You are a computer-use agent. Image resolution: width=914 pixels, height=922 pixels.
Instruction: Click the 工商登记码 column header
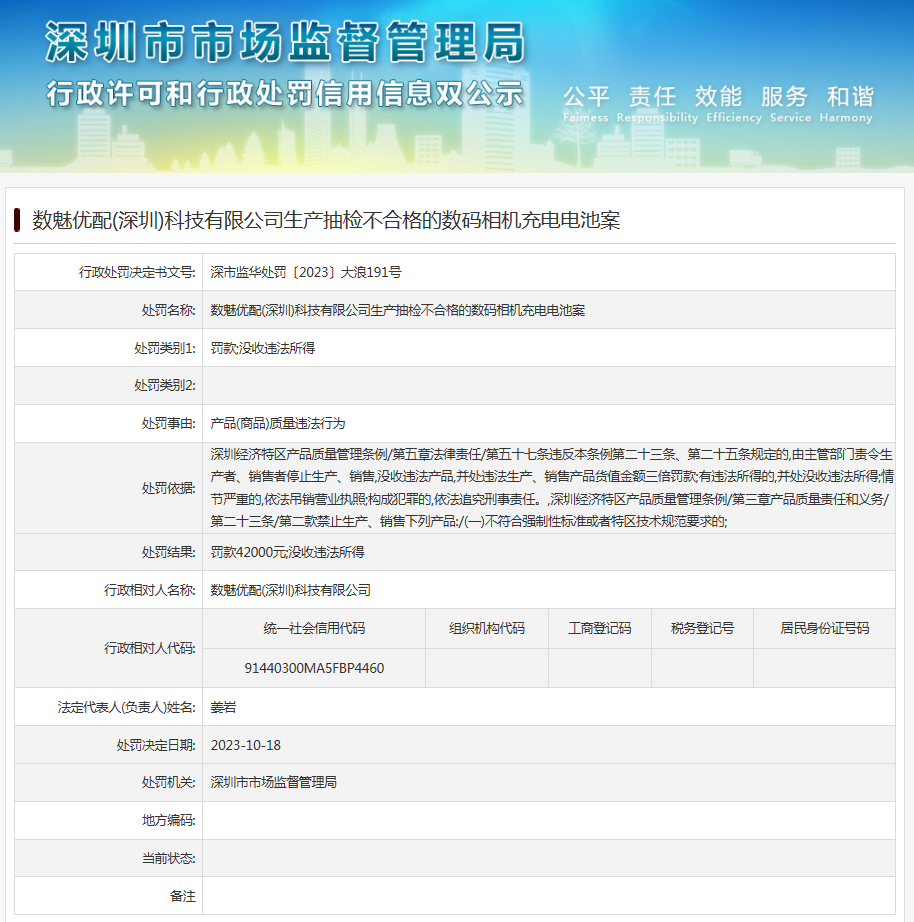599,628
